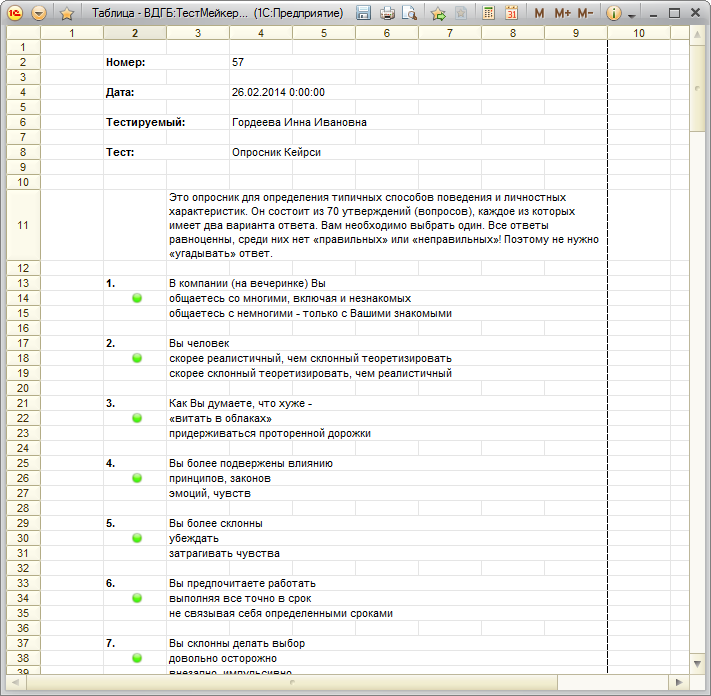Open the orange main menu dropdown button
This screenshot has height=696, width=711.
pos(39,14)
